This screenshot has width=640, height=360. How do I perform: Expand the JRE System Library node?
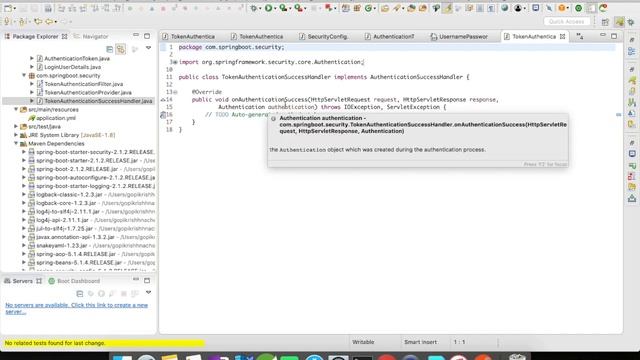16,135
